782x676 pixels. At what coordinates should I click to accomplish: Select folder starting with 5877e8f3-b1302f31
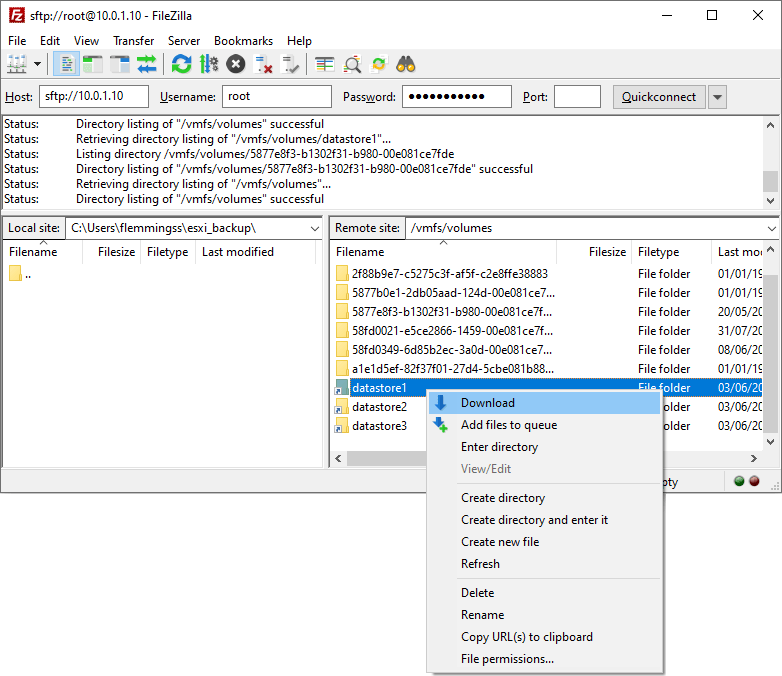(x=451, y=312)
